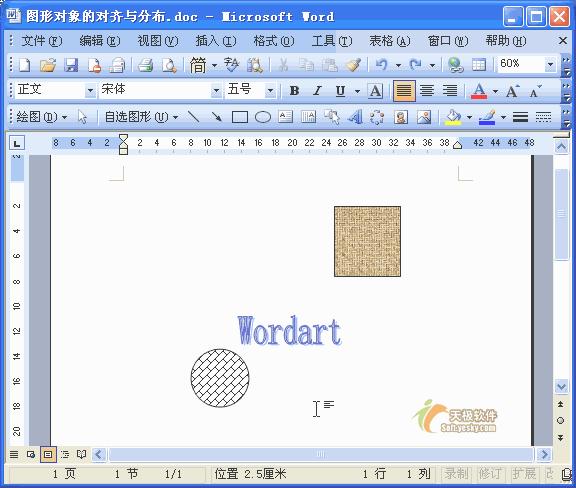The width and height of the screenshot is (576, 488).
Task: Click the Format Painter brush icon
Action: 353,65
